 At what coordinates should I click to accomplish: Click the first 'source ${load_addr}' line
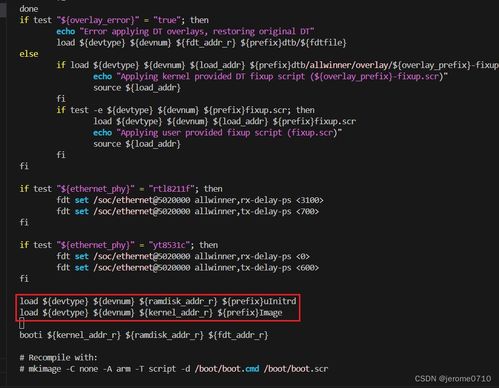point(137,88)
